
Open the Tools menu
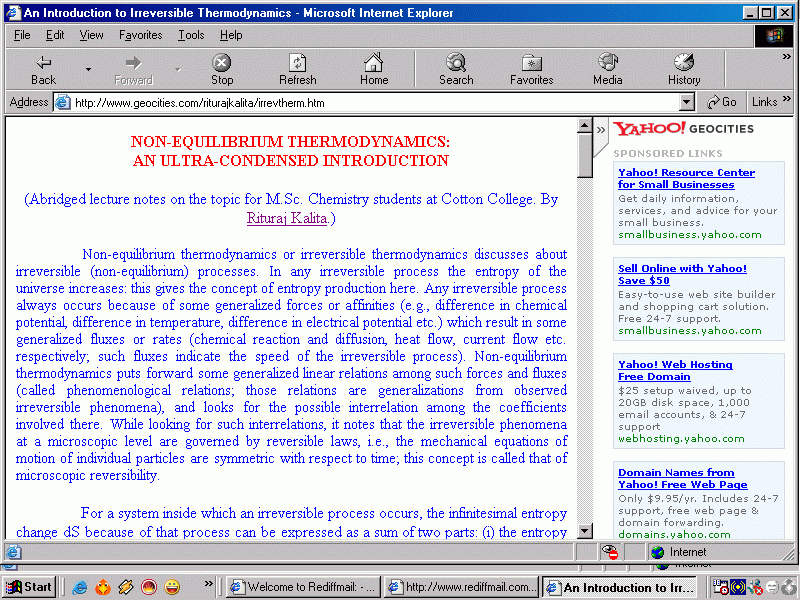pos(191,35)
